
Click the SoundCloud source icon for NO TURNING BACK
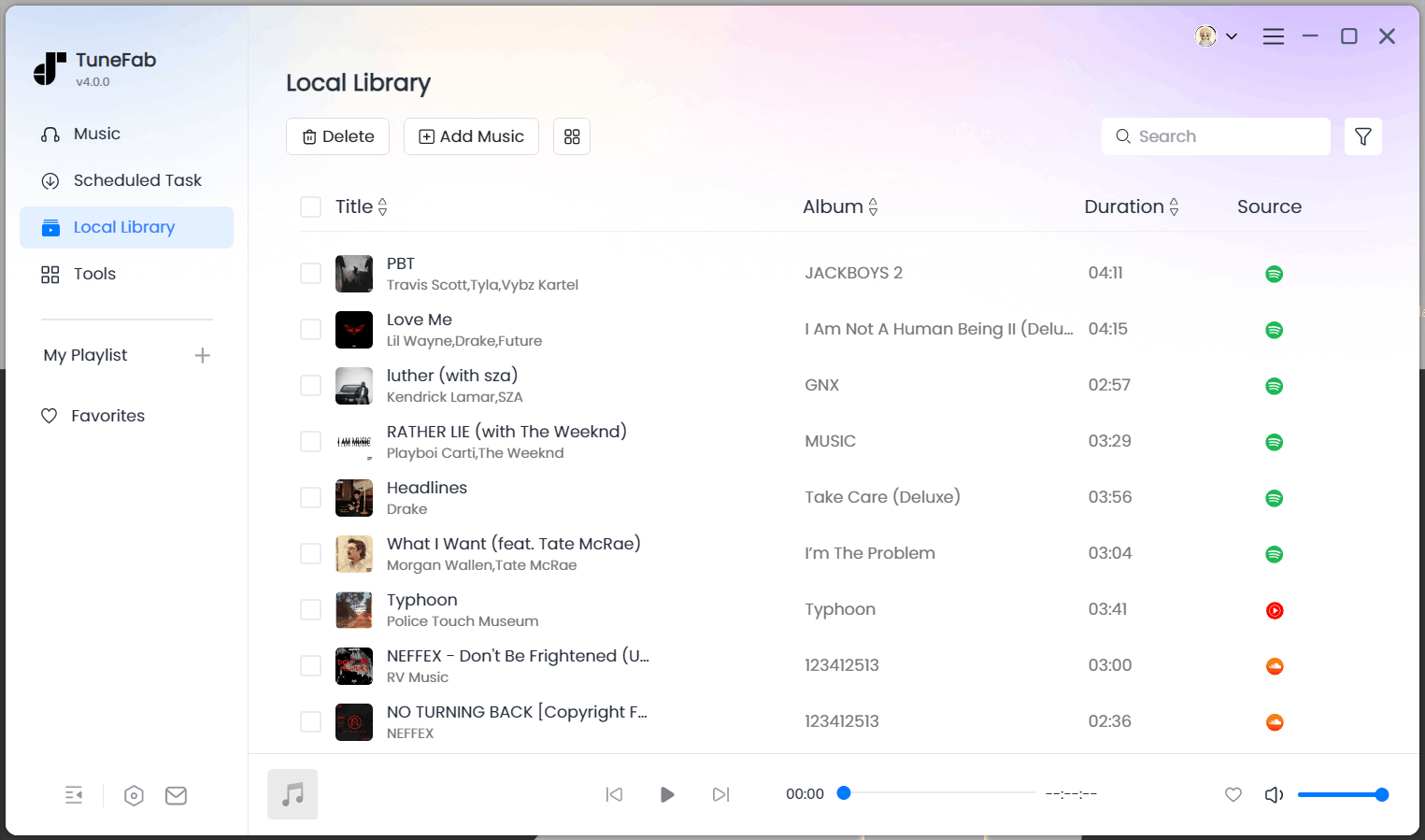(1274, 721)
